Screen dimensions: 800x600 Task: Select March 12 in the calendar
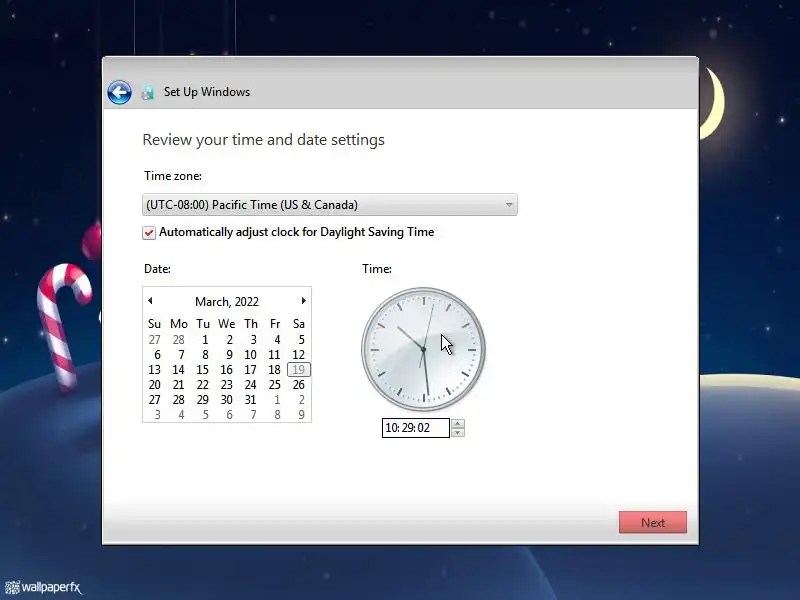[x=298, y=355]
